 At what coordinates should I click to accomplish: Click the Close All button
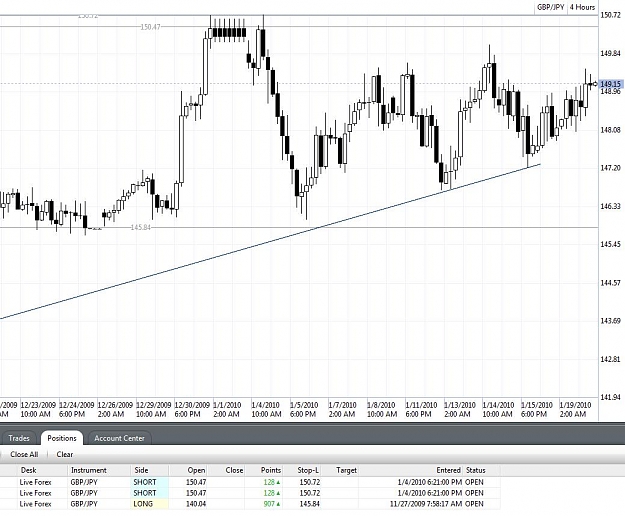24,454
